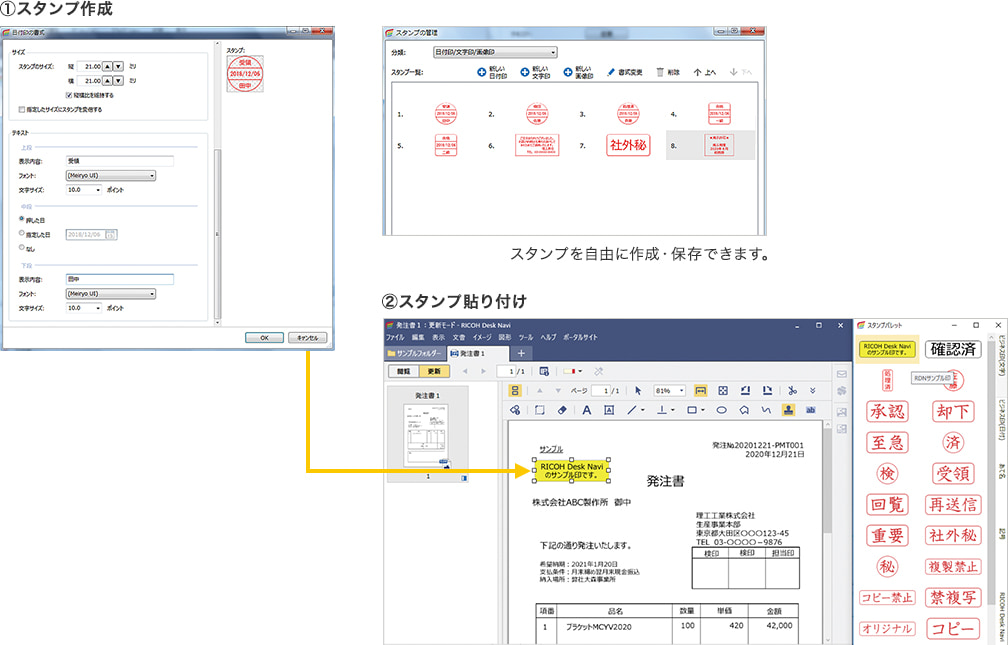
Task: Click the OK button in stamp dialog
Action: pos(264,338)
